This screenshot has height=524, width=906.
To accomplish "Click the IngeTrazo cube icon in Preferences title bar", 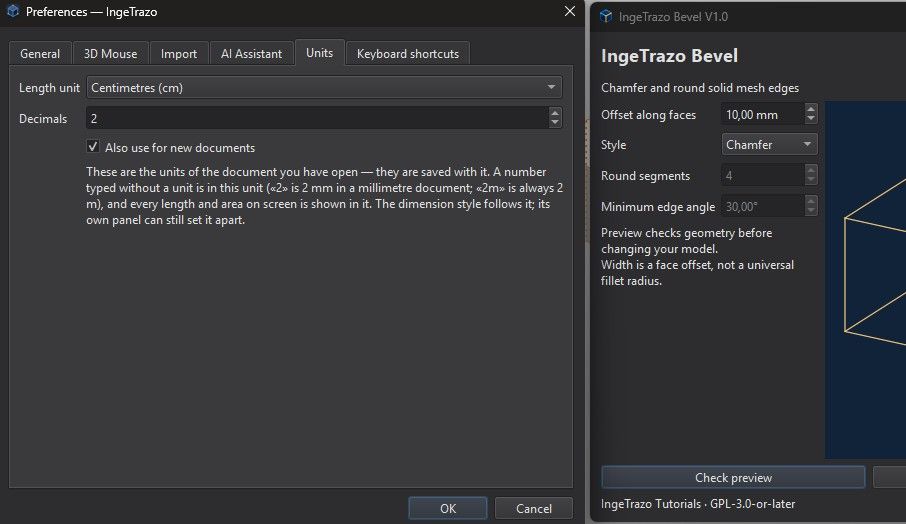I will tap(13, 11).
